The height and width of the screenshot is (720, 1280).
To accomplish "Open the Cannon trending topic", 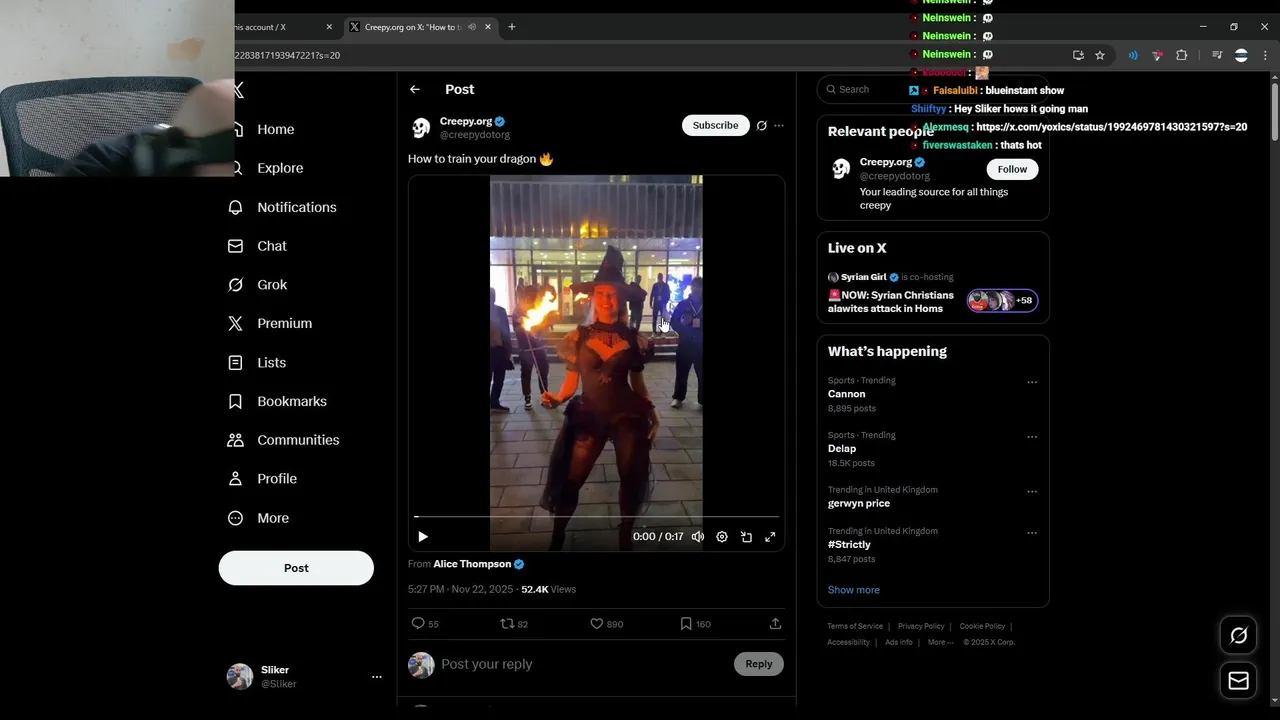I will (x=847, y=394).
